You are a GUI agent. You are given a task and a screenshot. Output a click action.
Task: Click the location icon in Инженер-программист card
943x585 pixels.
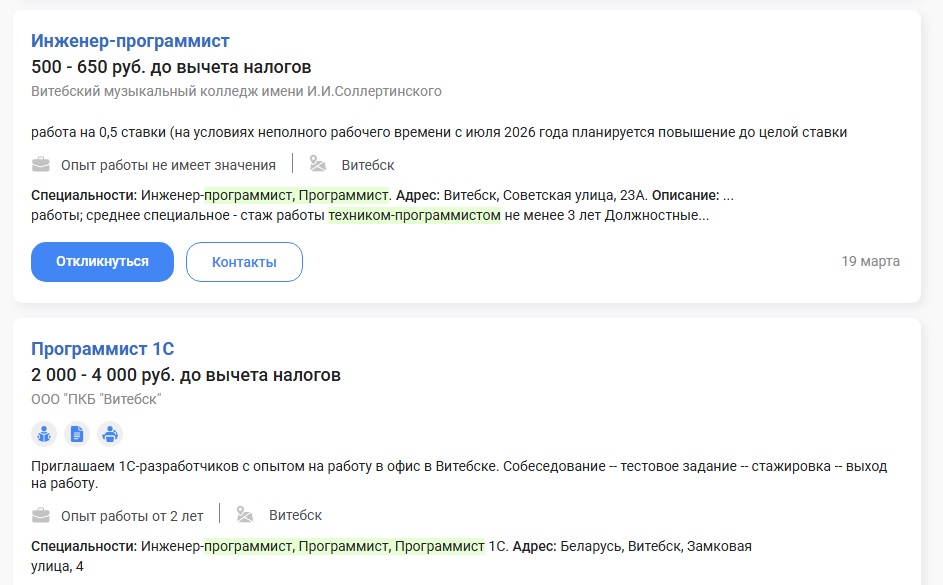[x=318, y=164]
